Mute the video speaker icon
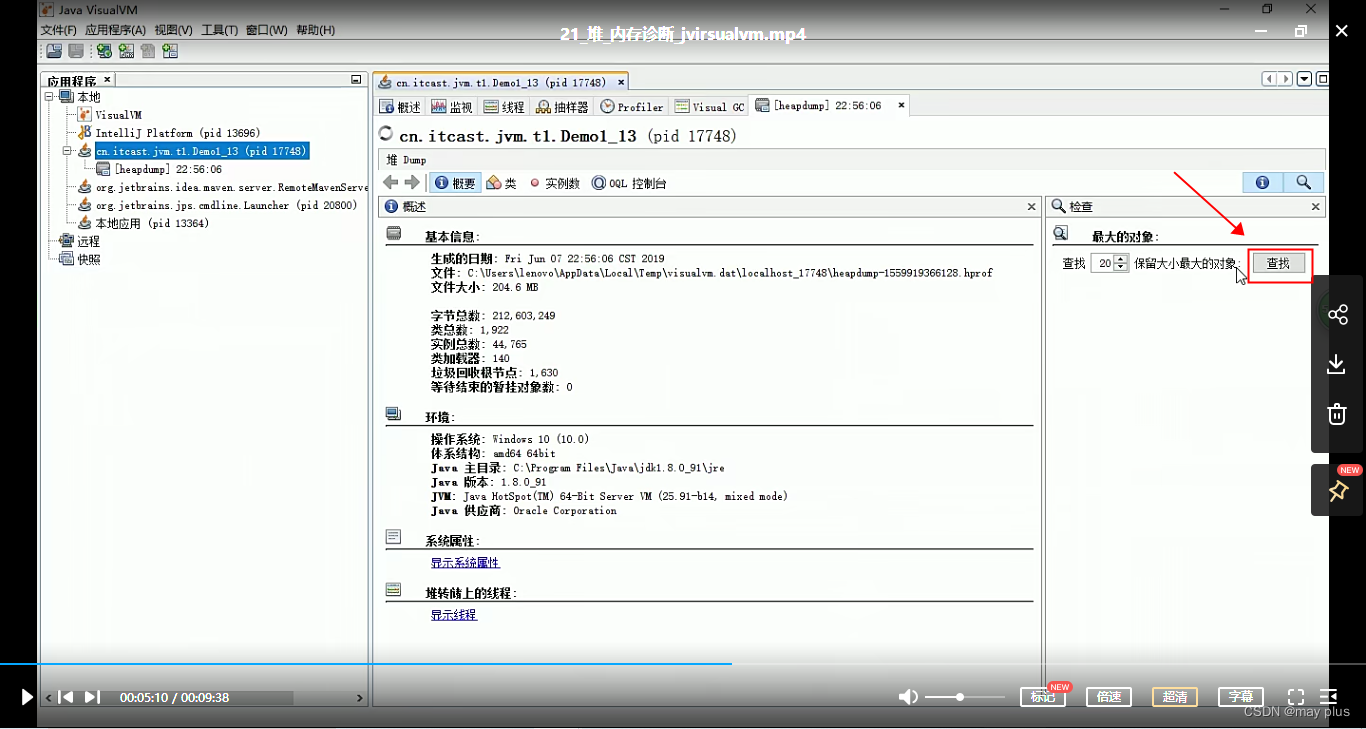 point(908,697)
